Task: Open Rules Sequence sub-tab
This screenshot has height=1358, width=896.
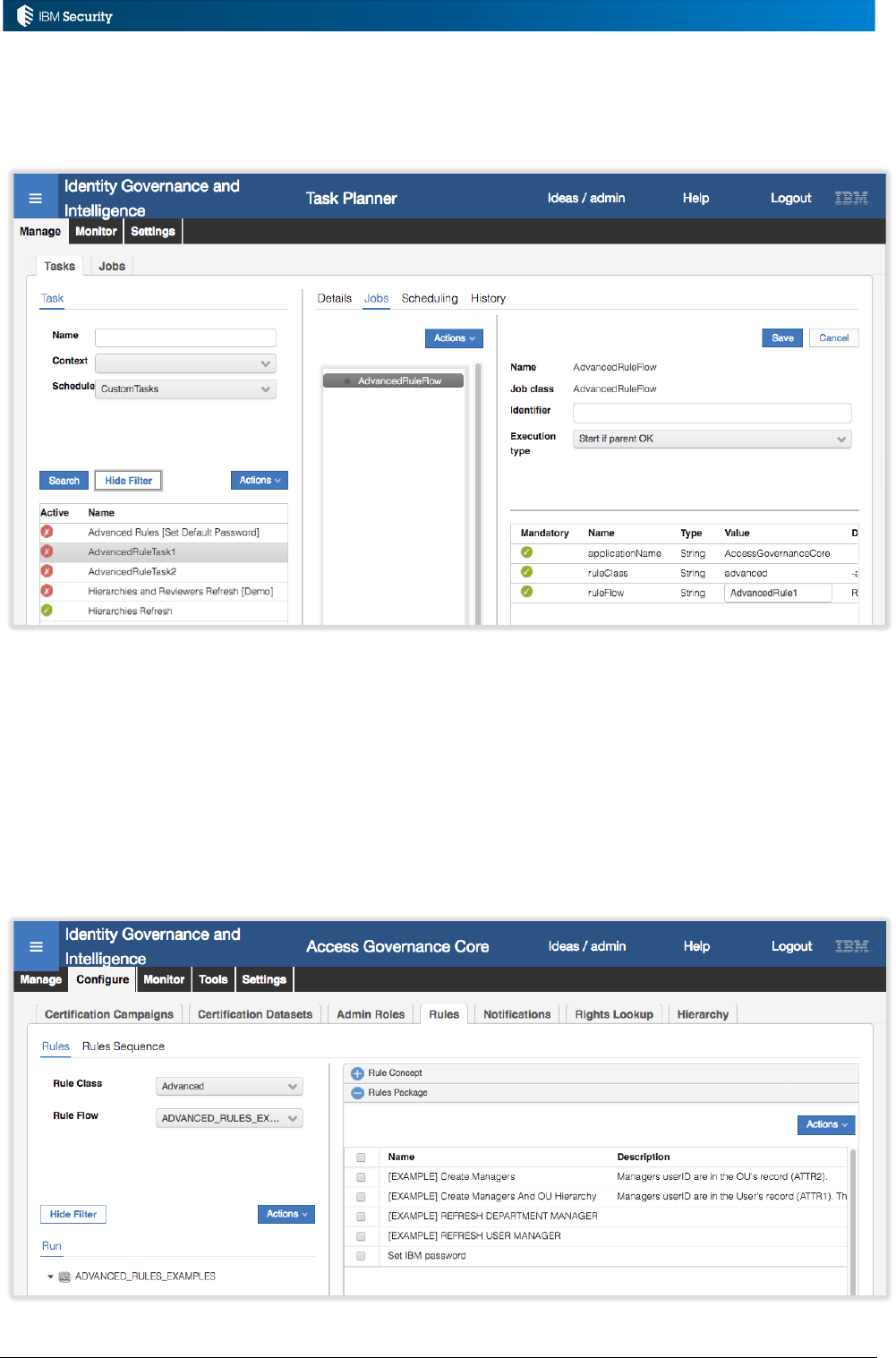Action: point(124,1046)
